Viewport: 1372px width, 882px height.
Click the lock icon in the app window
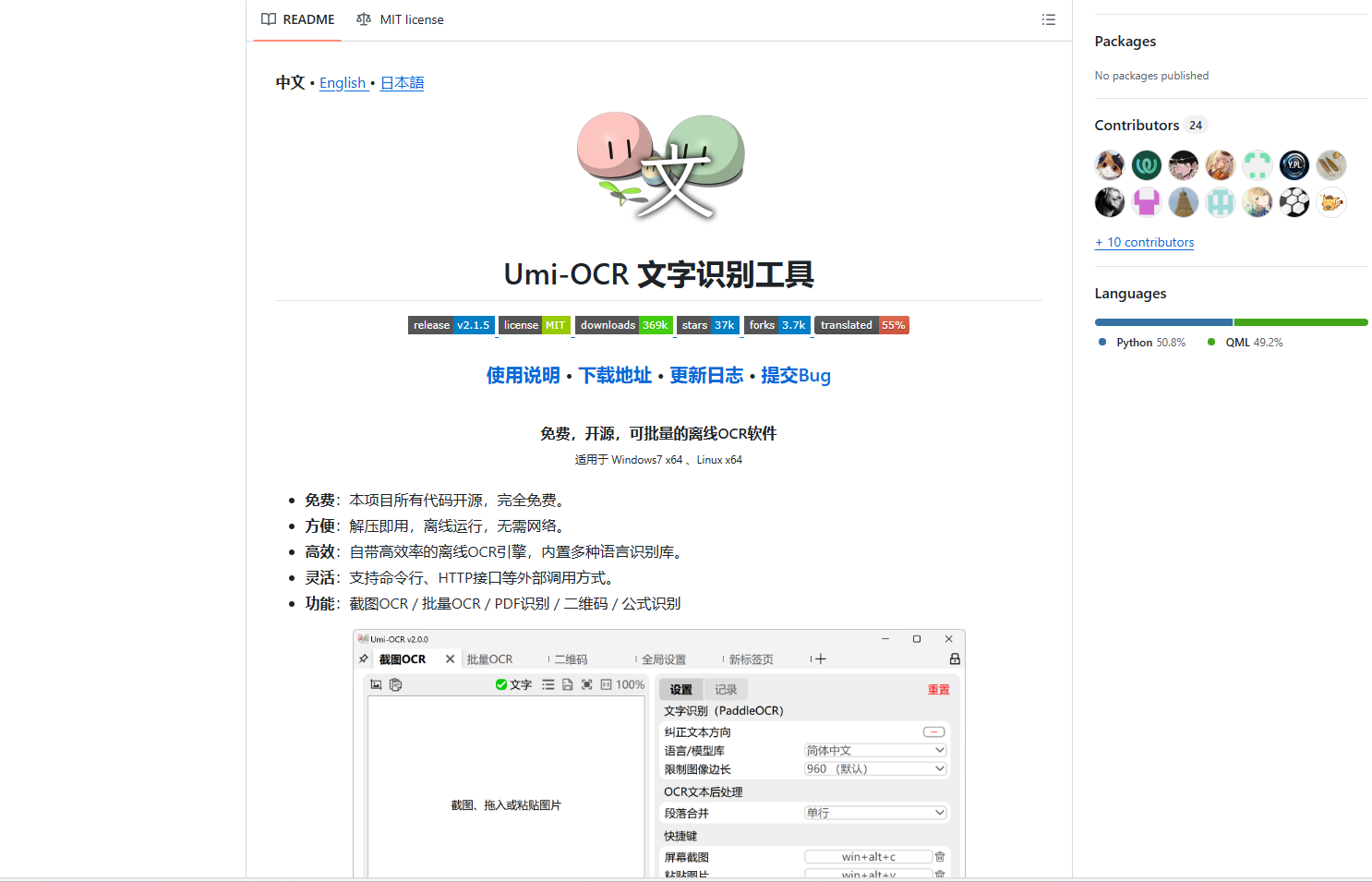point(954,658)
